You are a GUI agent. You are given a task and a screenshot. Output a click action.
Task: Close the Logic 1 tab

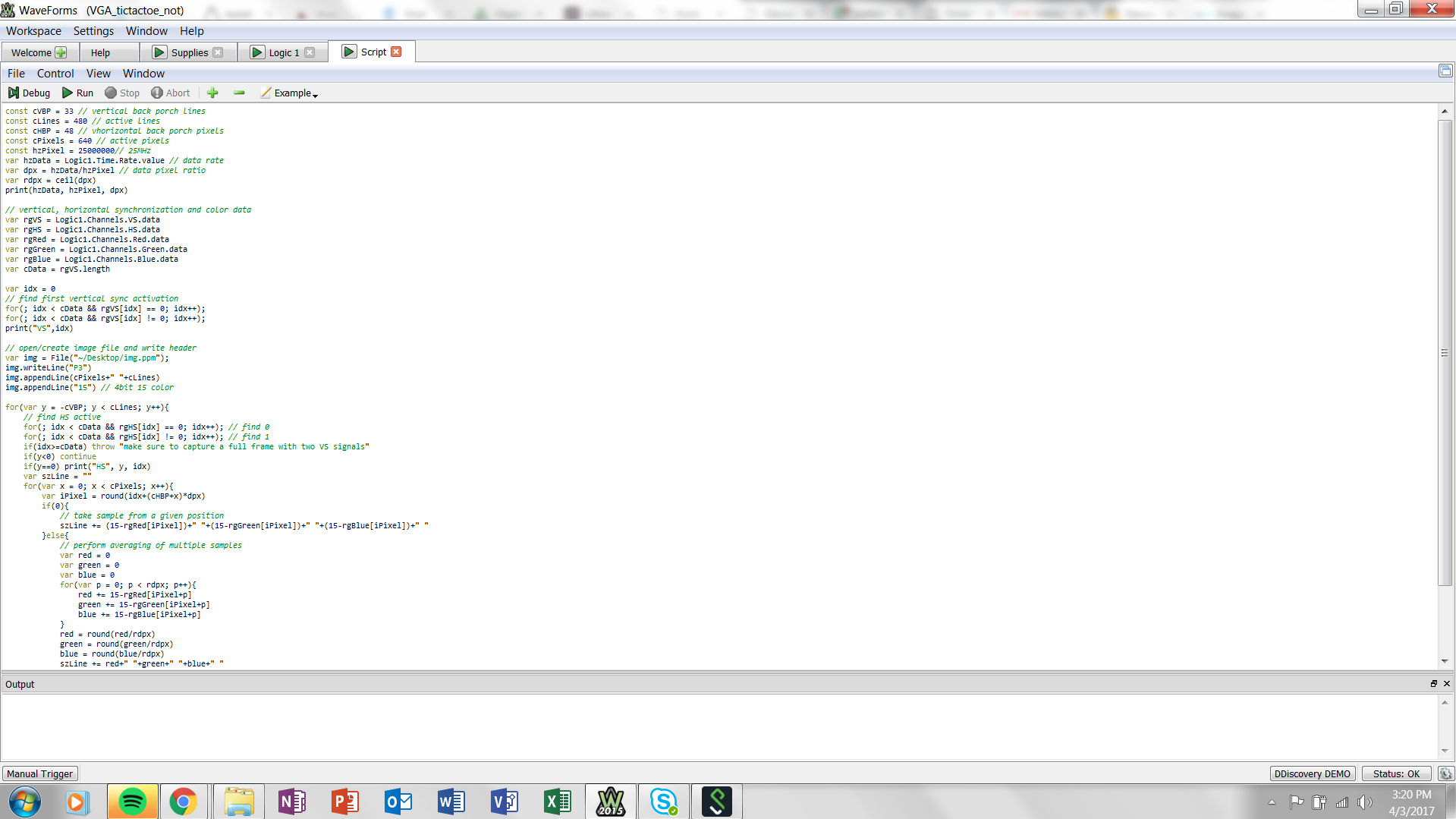(x=310, y=52)
